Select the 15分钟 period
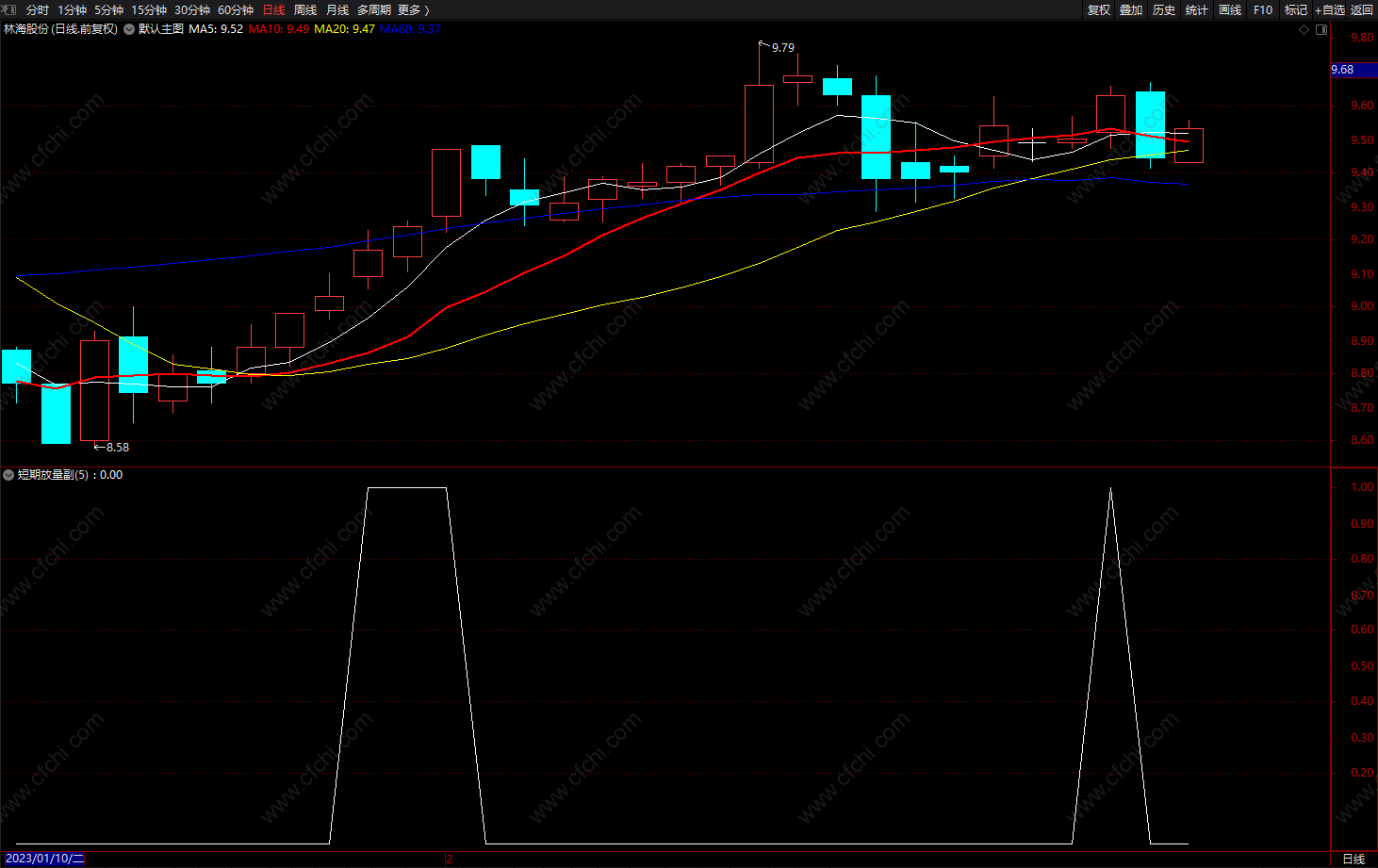1378x868 pixels. tap(149, 10)
